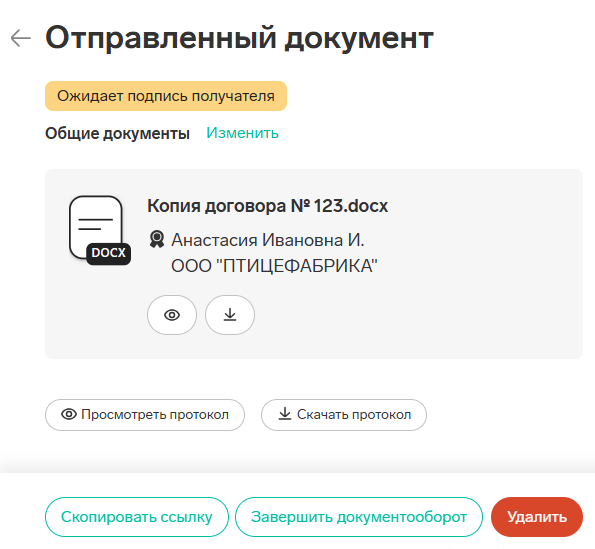Click the eye icon inside Просмотреть протокол
595x549 pixels.
[x=69, y=414]
